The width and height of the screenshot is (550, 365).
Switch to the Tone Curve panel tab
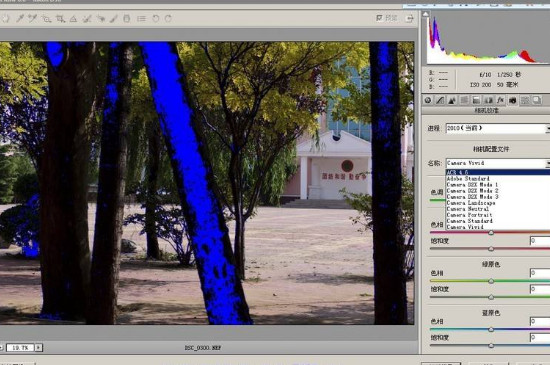[440, 100]
